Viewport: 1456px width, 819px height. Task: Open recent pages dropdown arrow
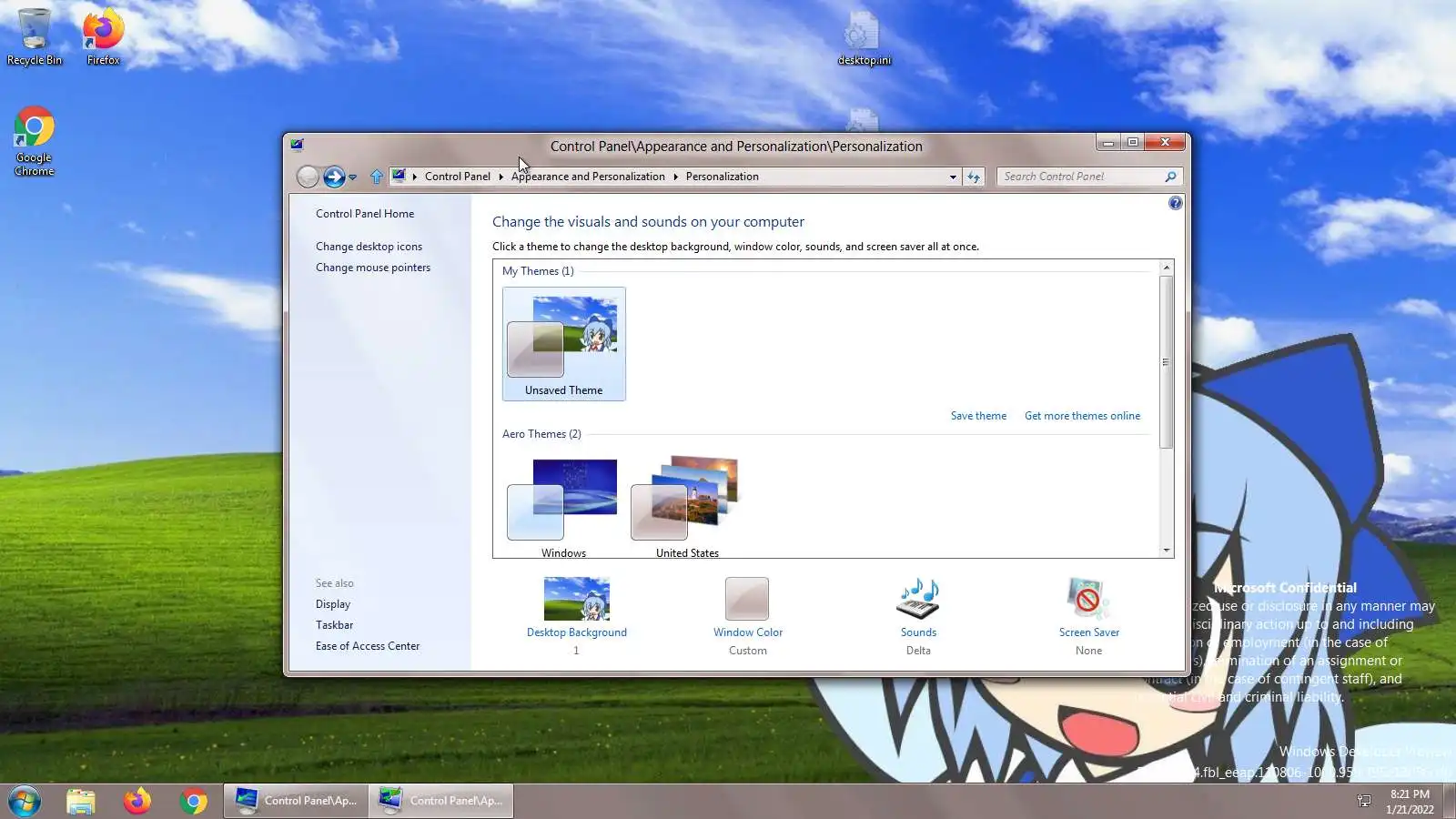point(353,177)
